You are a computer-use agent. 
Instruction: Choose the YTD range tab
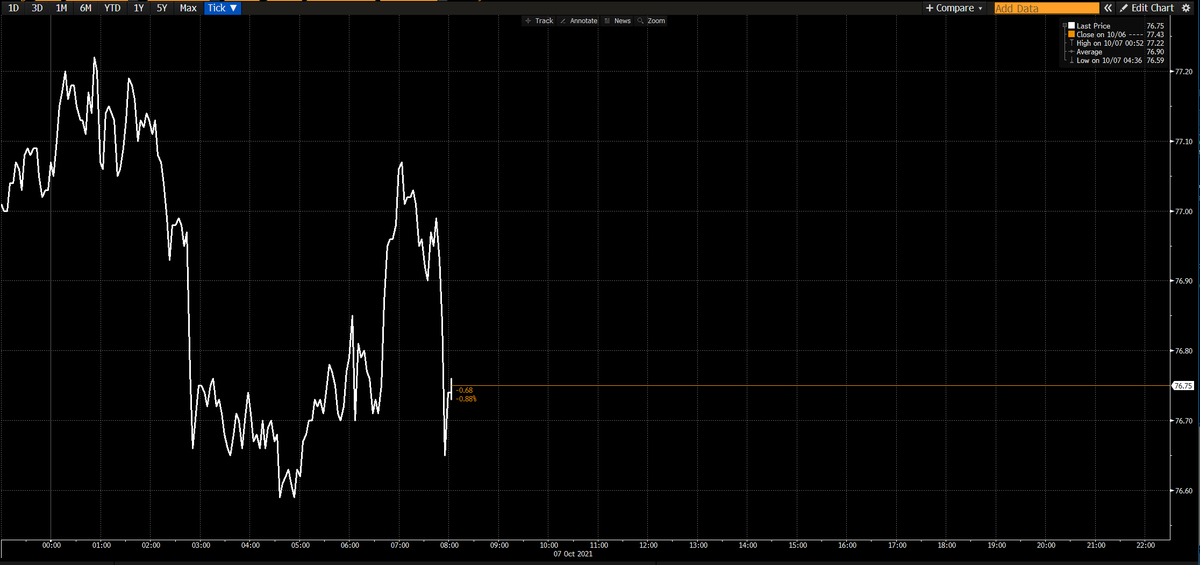tap(113, 7)
